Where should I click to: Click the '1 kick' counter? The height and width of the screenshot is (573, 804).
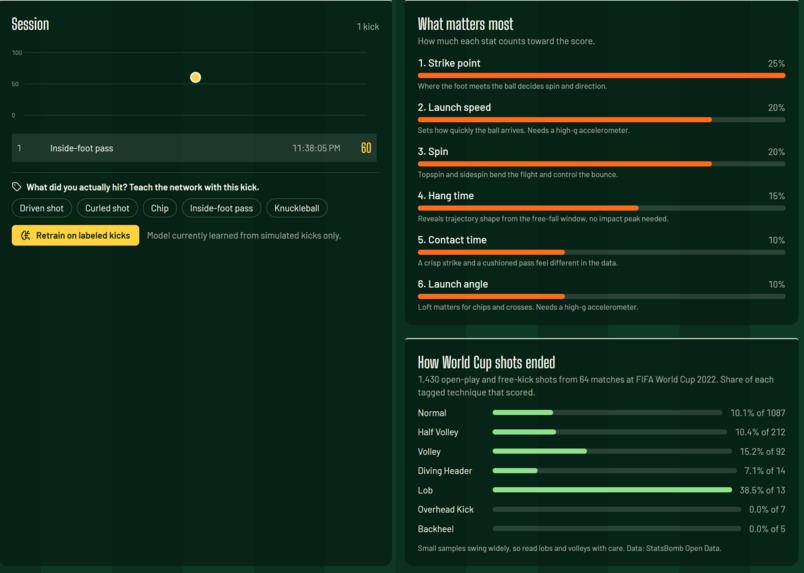(368, 27)
